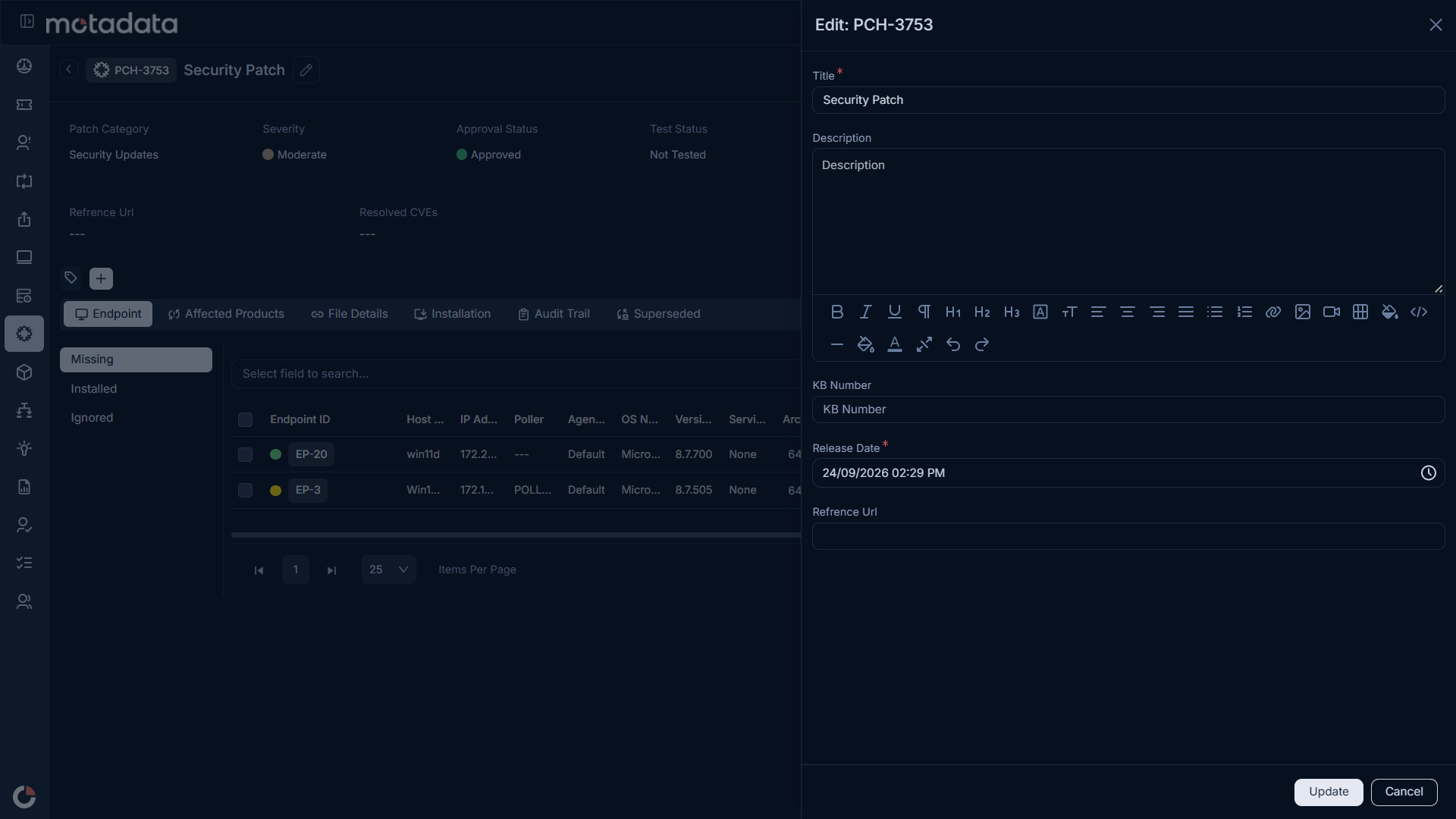Image resolution: width=1456 pixels, height=819 pixels.
Task: Center align text in description editor
Action: (1128, 312)
